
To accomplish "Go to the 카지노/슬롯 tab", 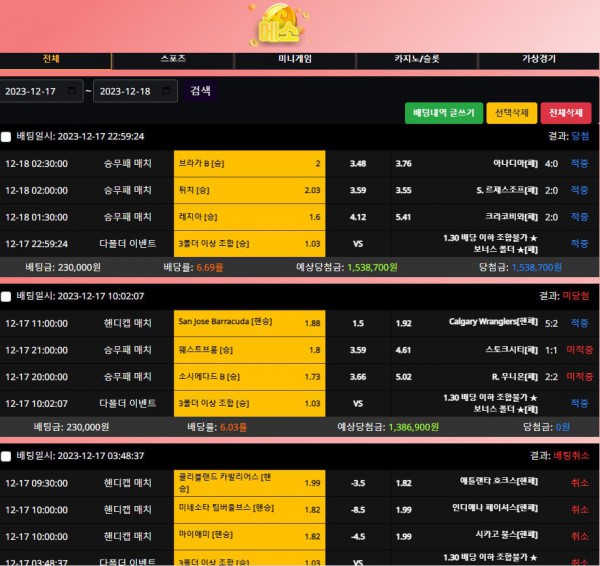I will 416,59.
